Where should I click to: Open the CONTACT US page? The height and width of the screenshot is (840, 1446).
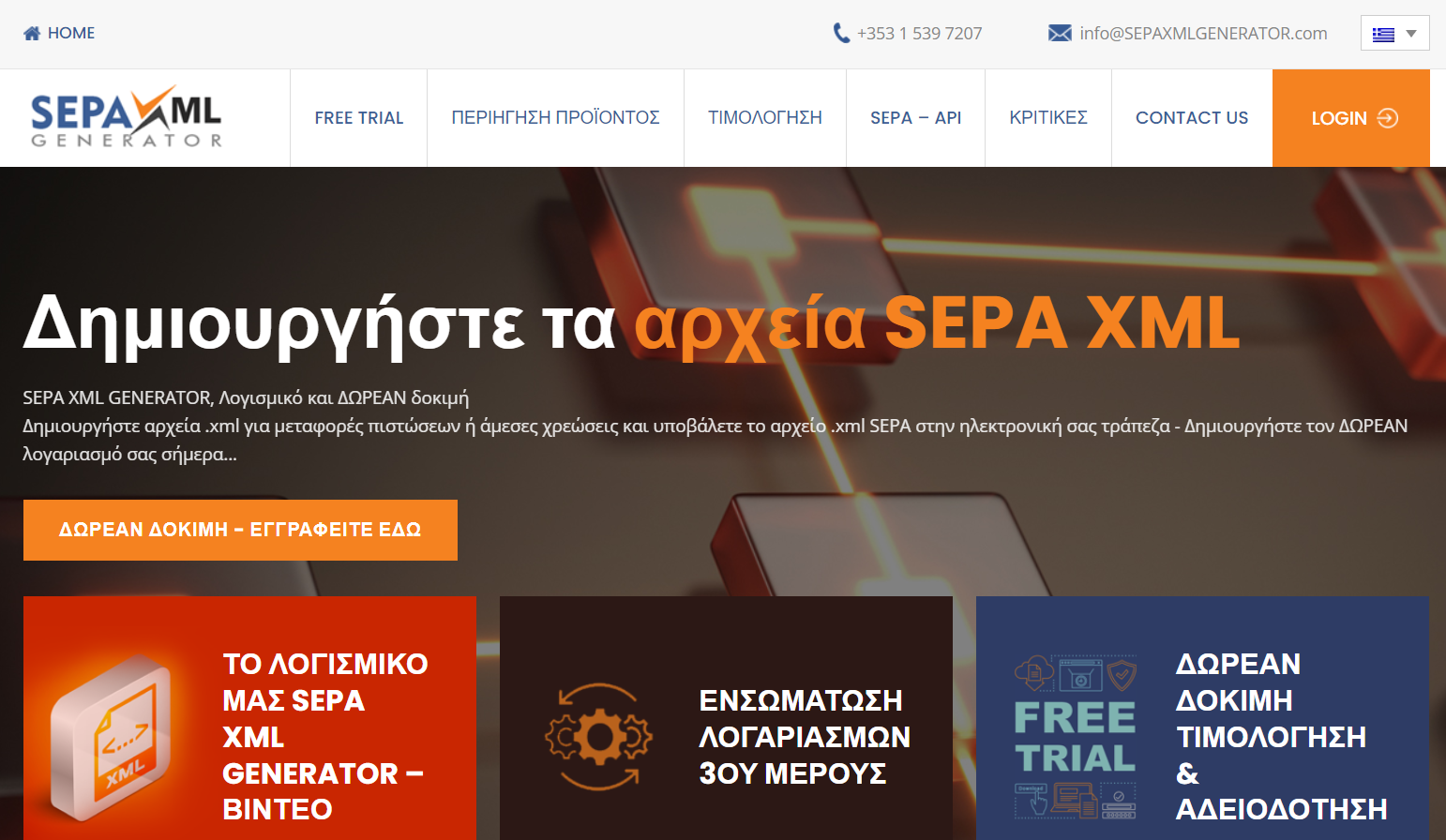coord(1192,117)
